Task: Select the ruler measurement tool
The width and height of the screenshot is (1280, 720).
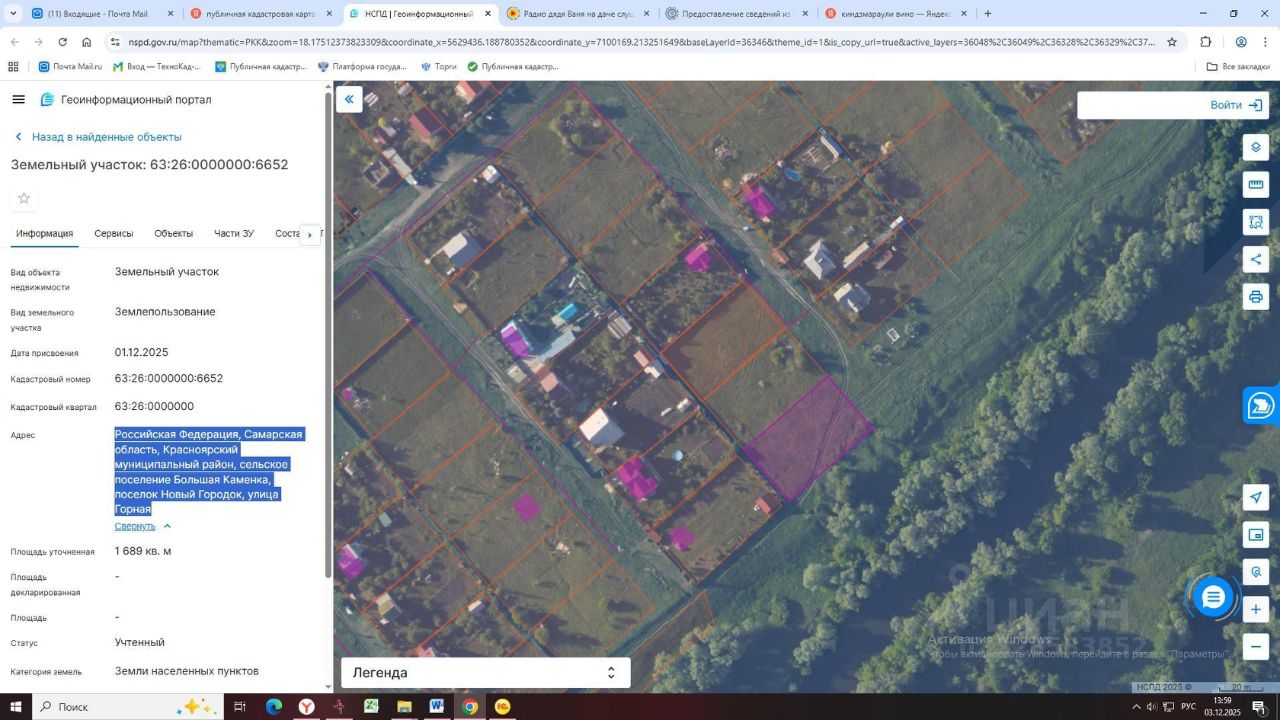Action: [1256, 184]
